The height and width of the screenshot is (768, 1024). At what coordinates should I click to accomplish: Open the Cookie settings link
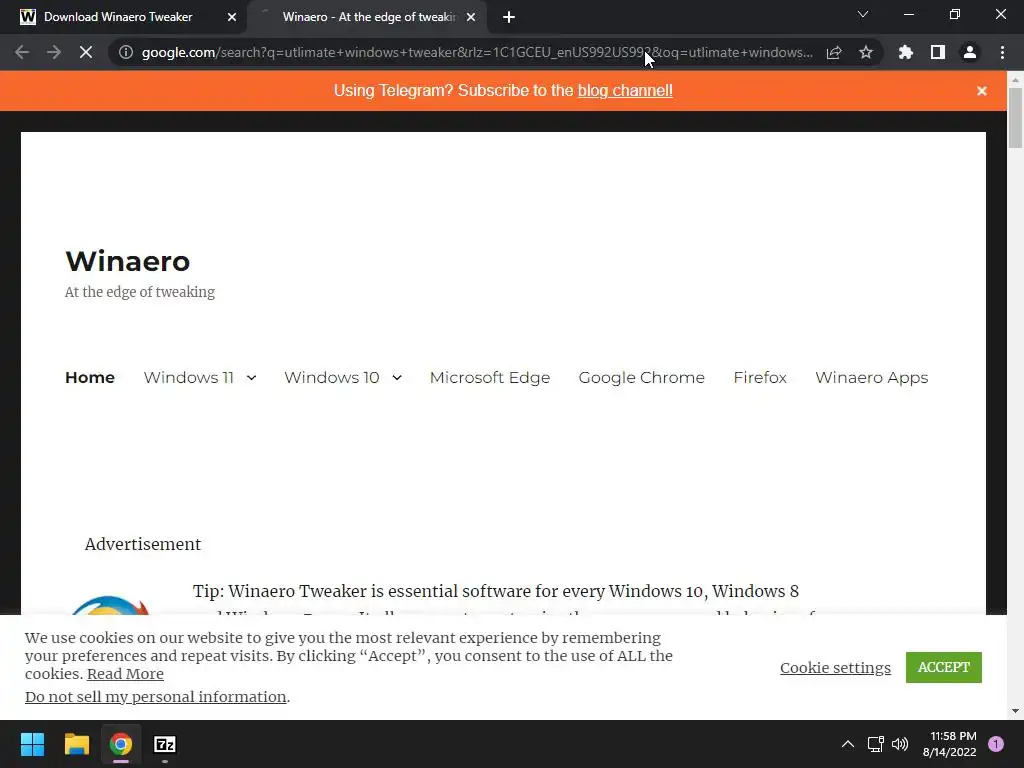click(835, 667)
